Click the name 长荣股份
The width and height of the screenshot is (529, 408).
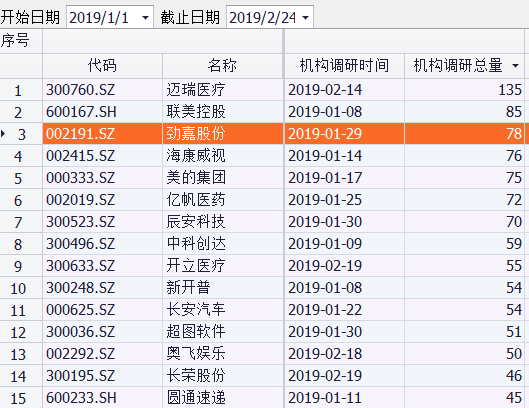(x=196, y=376)
